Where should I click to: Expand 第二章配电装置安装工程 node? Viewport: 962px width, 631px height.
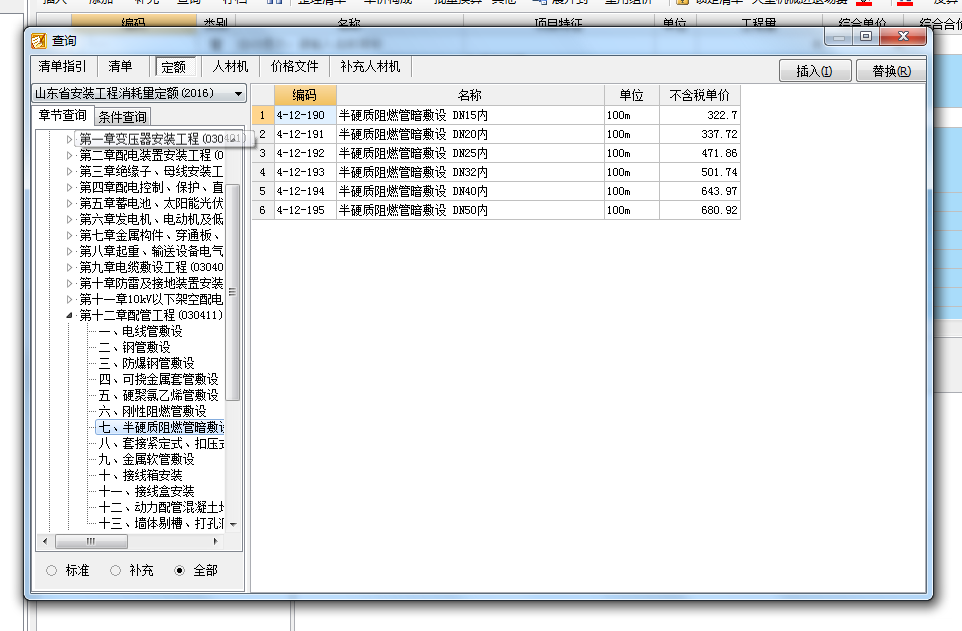pos(69,155)
